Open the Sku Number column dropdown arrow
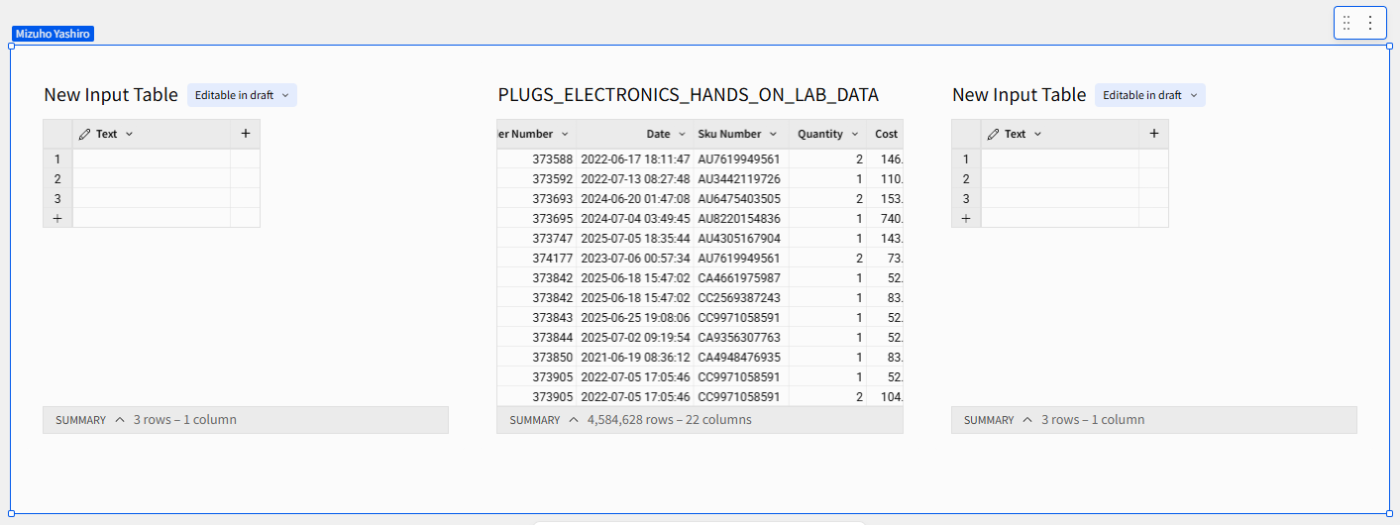This screenshot has height=525, width=1400. [x=773, y=134]
